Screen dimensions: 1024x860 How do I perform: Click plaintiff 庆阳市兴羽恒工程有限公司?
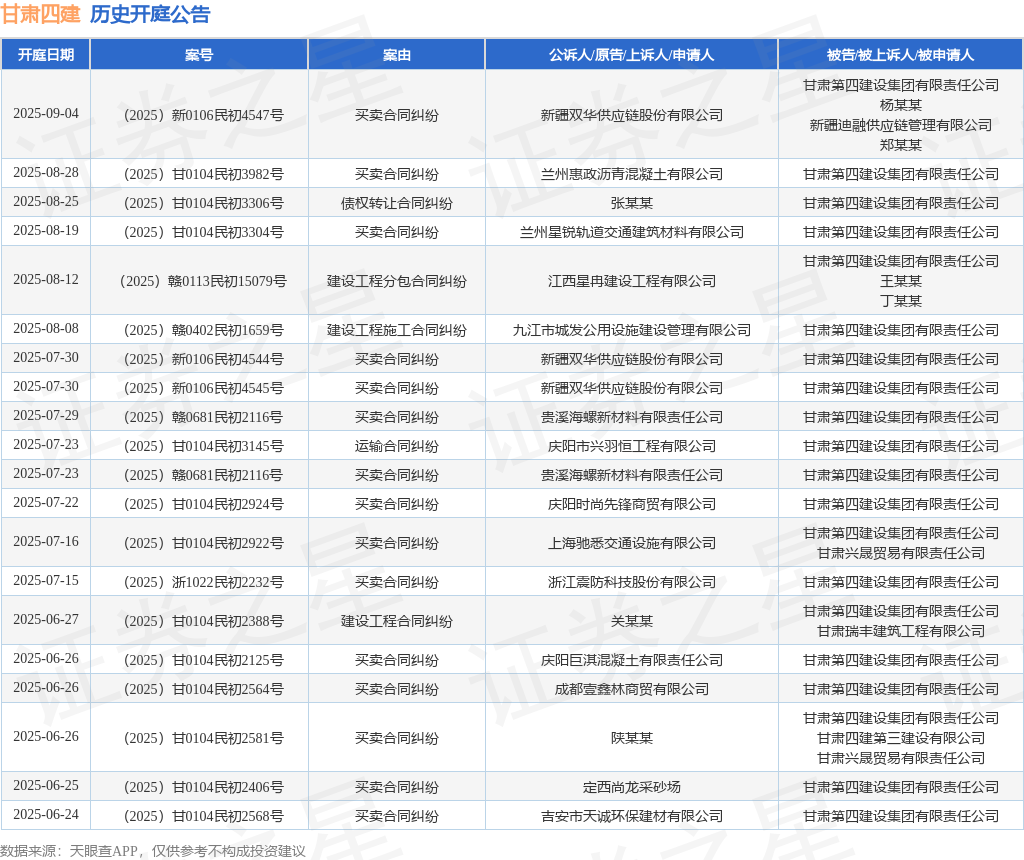coord(632,447)
